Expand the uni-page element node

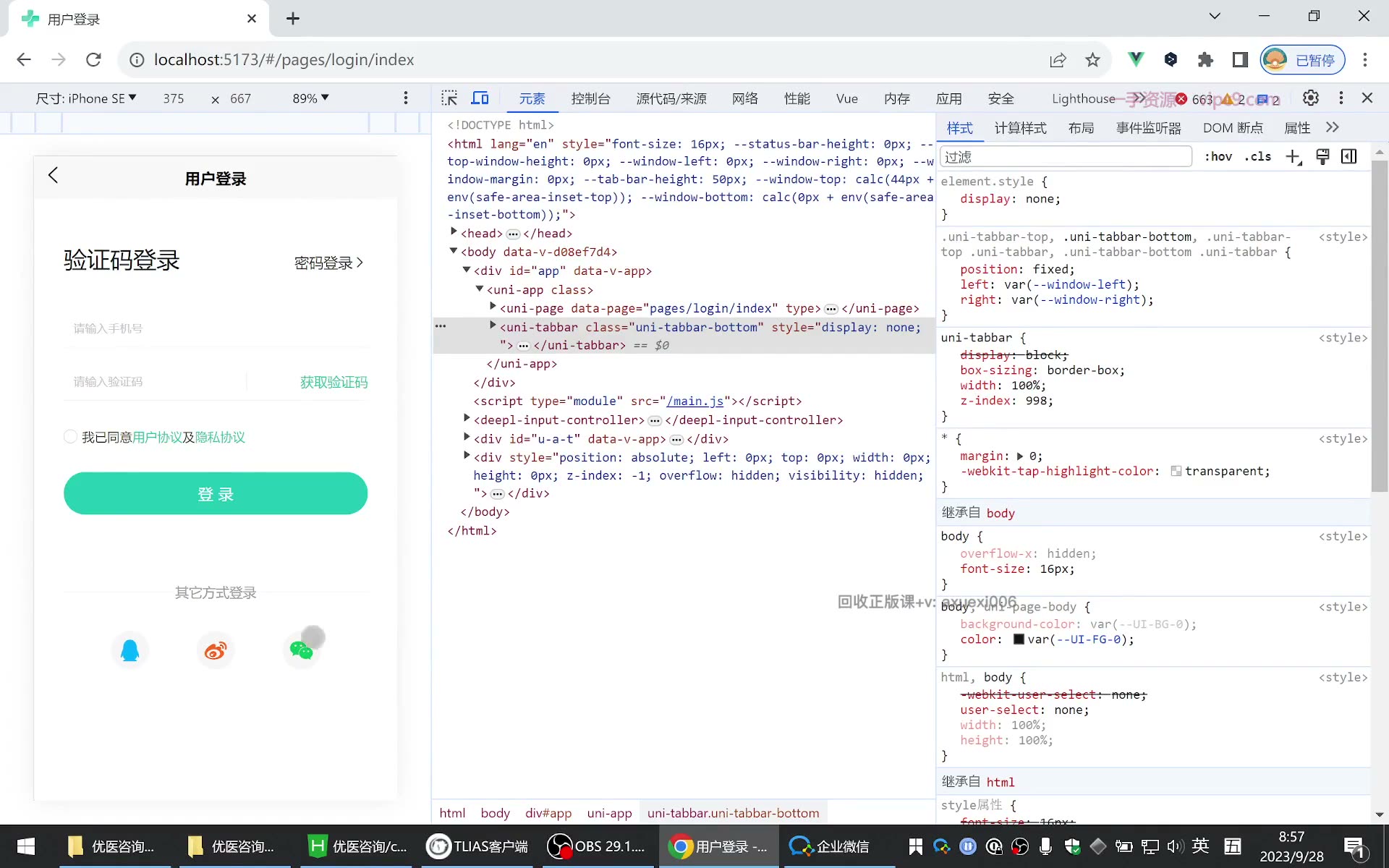click(x=493, y=307)
